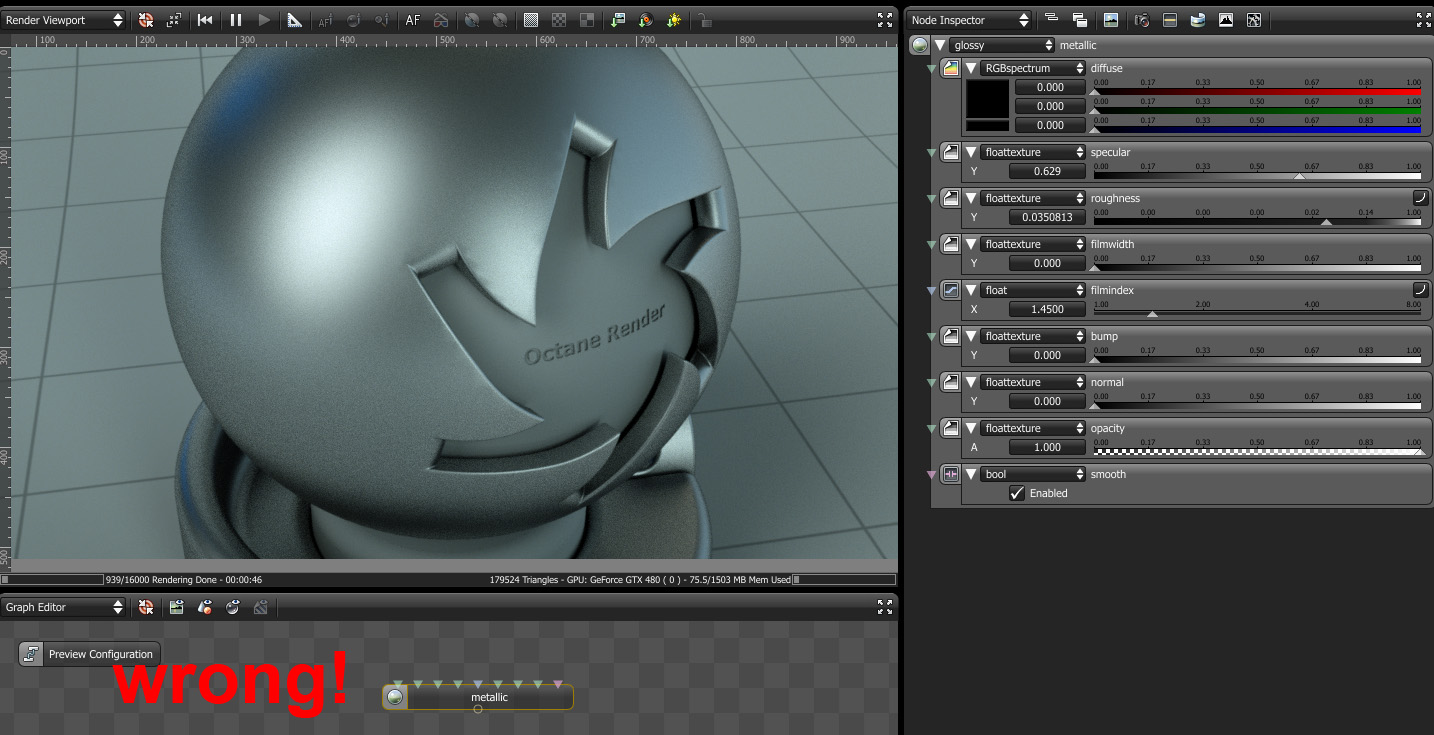Image resolution: width=1434 pixels, height=735 pixels.
Task: Click the save render image icon
Action: pos(617,20)
